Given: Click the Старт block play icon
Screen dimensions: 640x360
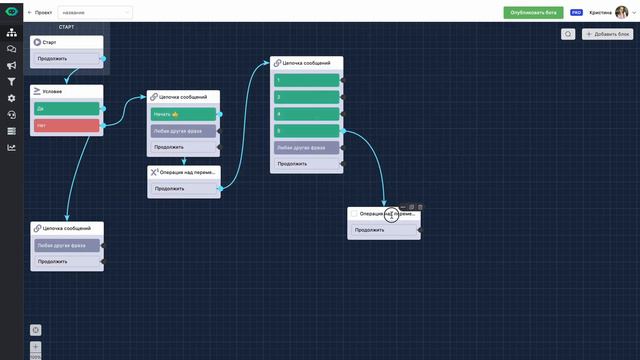Looking at the screenshot, I should point(37,42).
